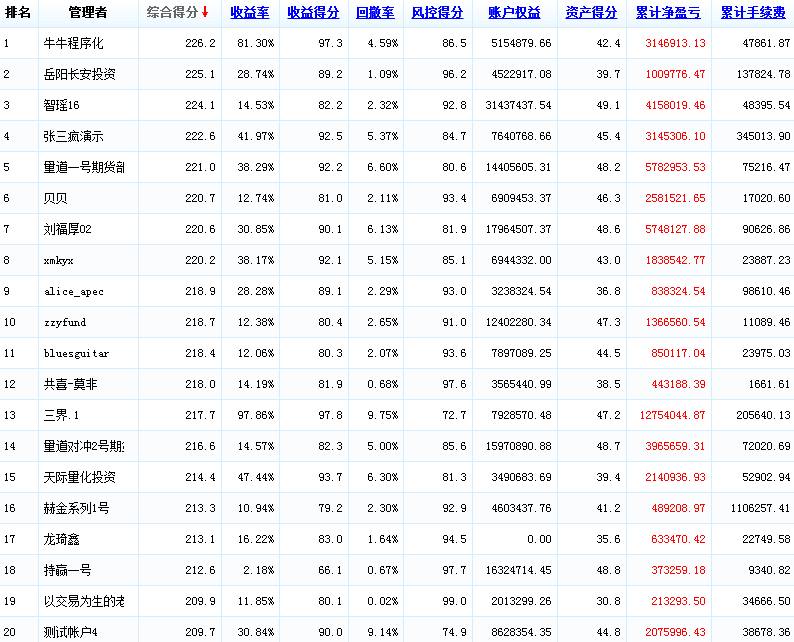Viewport: 794px width, 642px height.
Task: Open the 岳阳长安投资 manager entry
Action: (79, 75)
